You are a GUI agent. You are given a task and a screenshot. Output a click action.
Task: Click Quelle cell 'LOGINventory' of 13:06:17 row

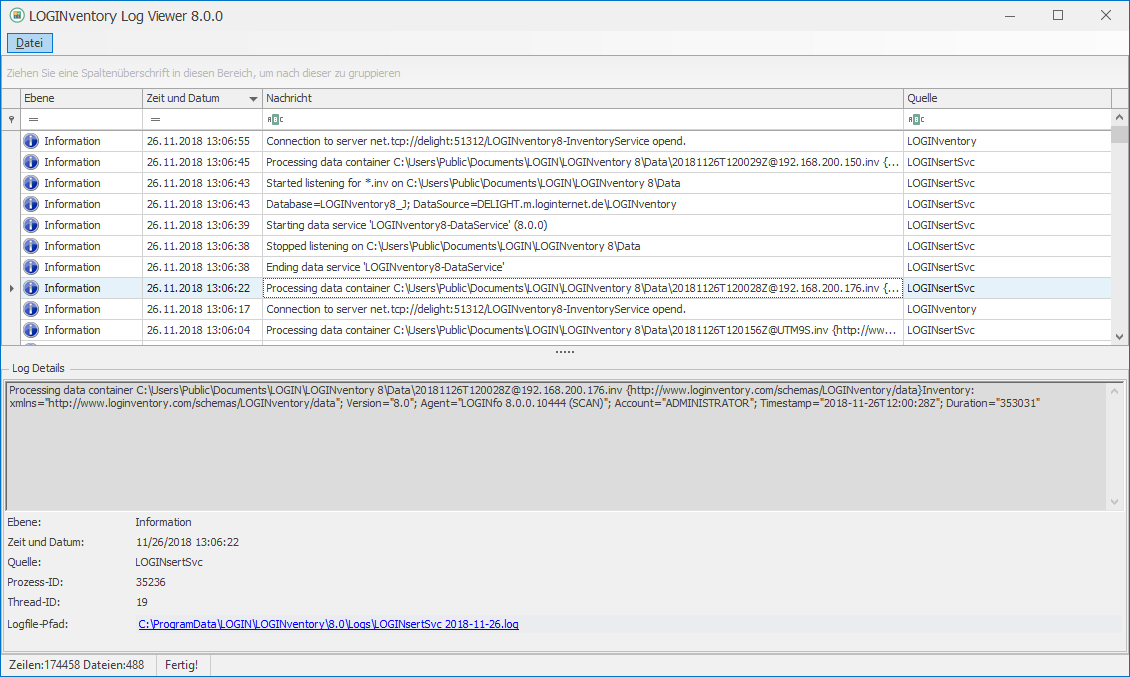tap(1007, 309)
